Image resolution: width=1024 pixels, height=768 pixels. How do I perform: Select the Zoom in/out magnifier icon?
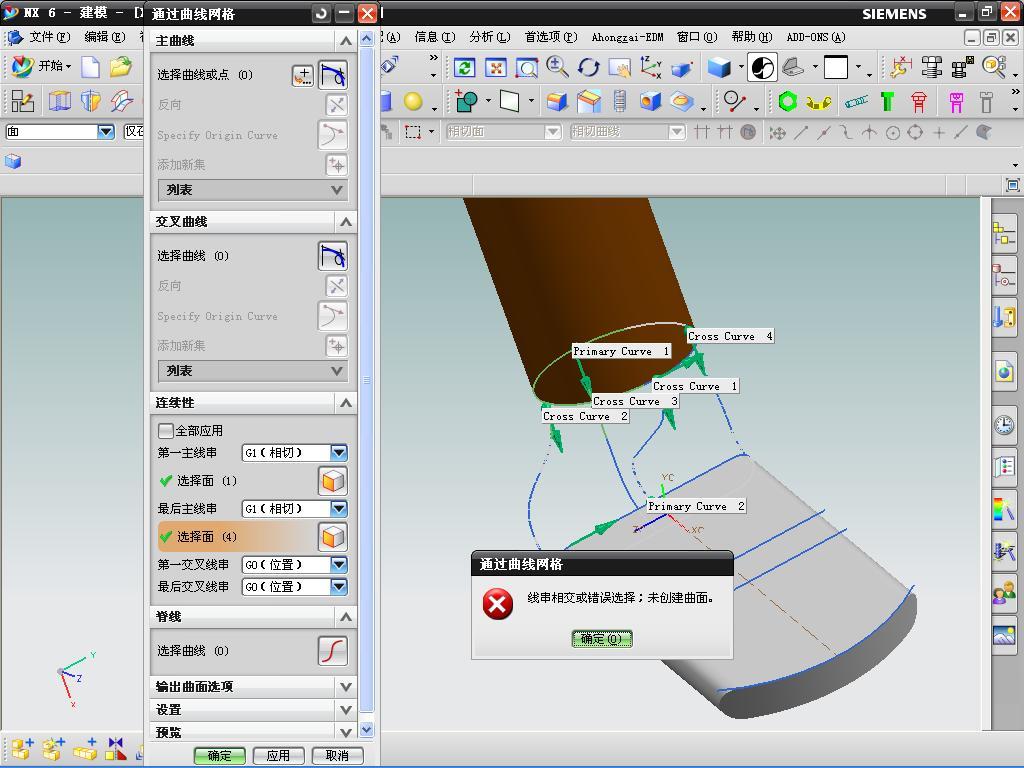557,67
